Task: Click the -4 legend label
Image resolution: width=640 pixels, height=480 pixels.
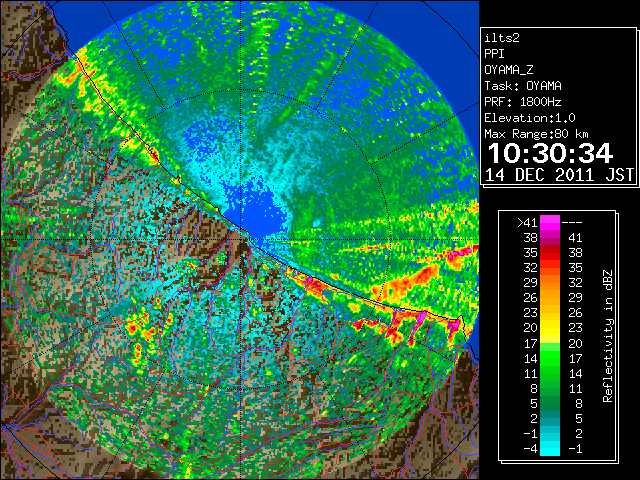Action: tap(530, 449)
